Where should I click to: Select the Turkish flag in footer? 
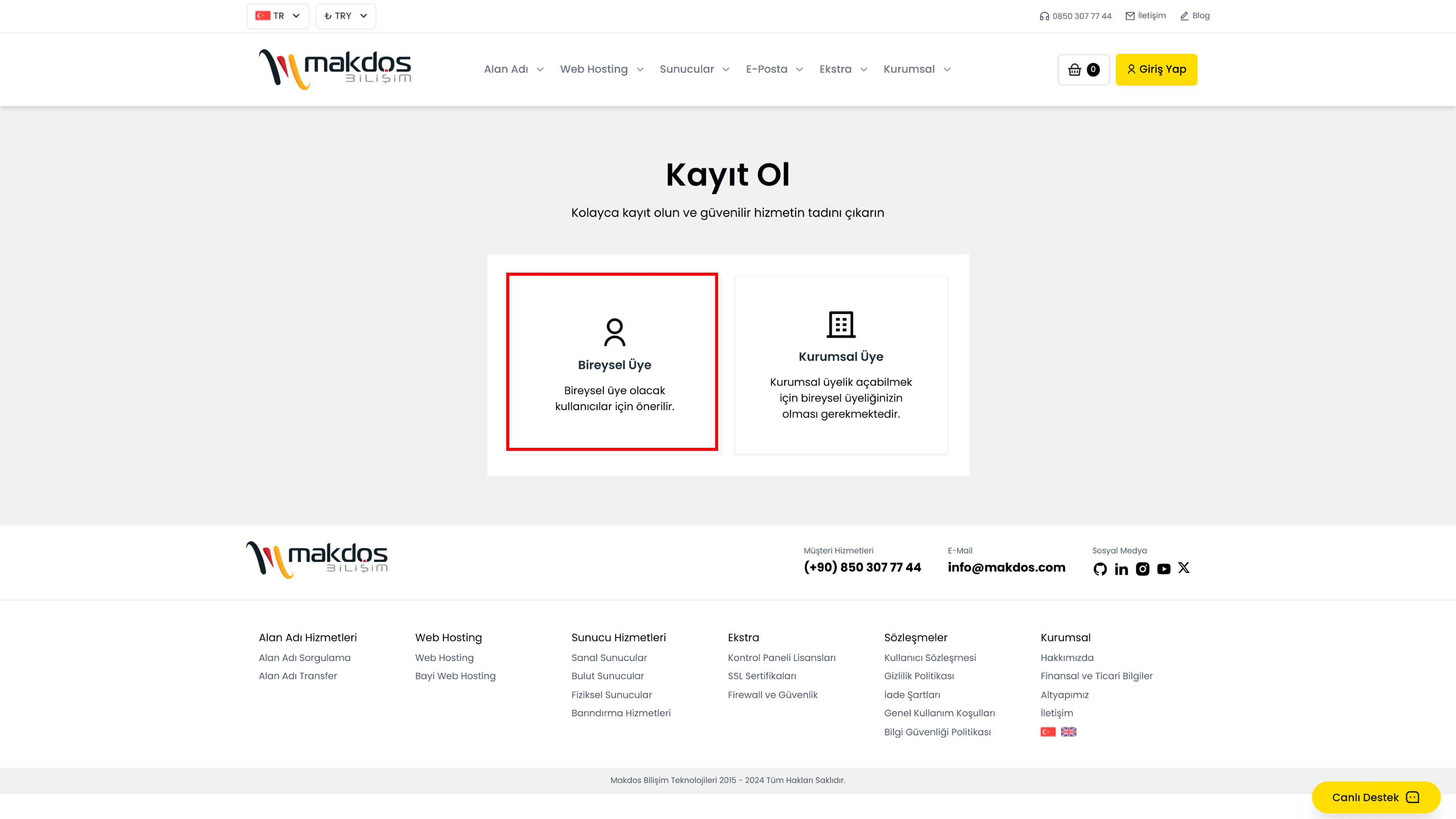tap(1048, 732)
